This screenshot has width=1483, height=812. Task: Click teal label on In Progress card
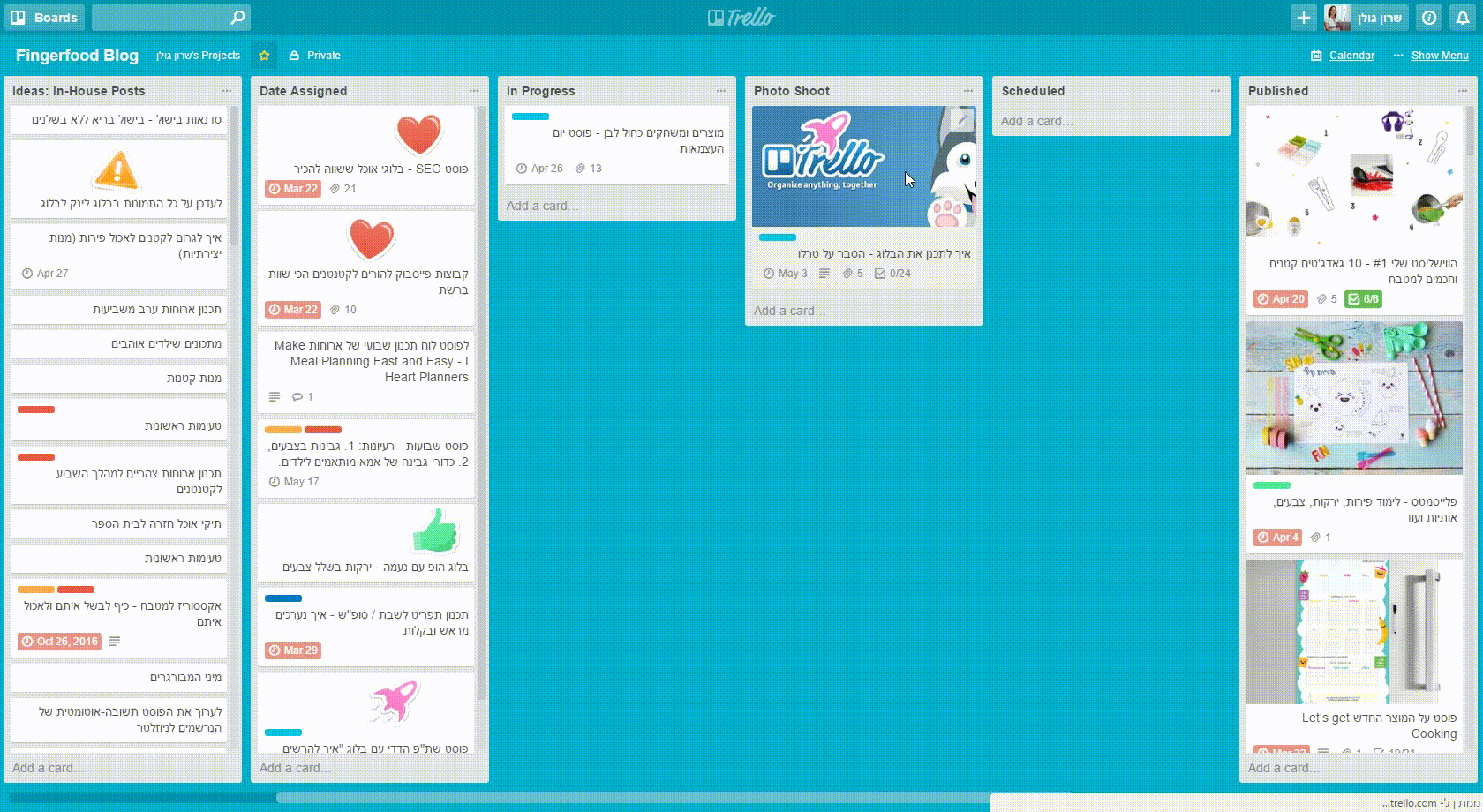coord(531,117)
